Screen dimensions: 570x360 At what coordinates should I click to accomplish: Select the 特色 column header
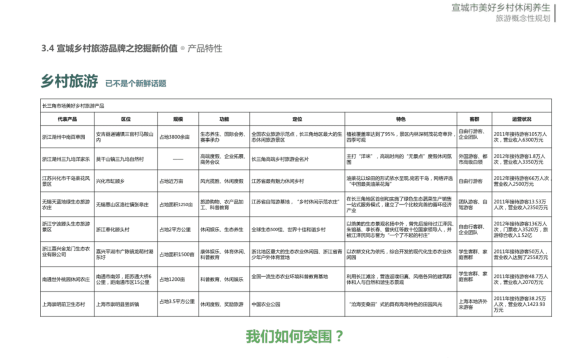tap(401, 119)
